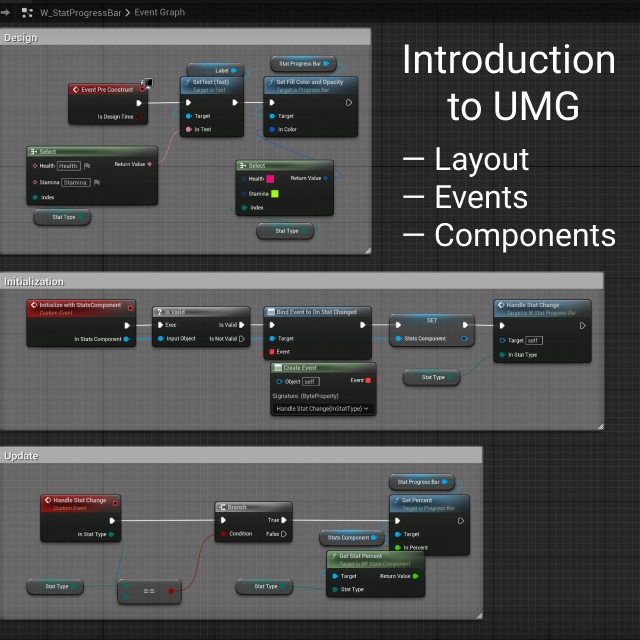
Task: Select the Initialization comment box header
Action: (x=301, y=281)
